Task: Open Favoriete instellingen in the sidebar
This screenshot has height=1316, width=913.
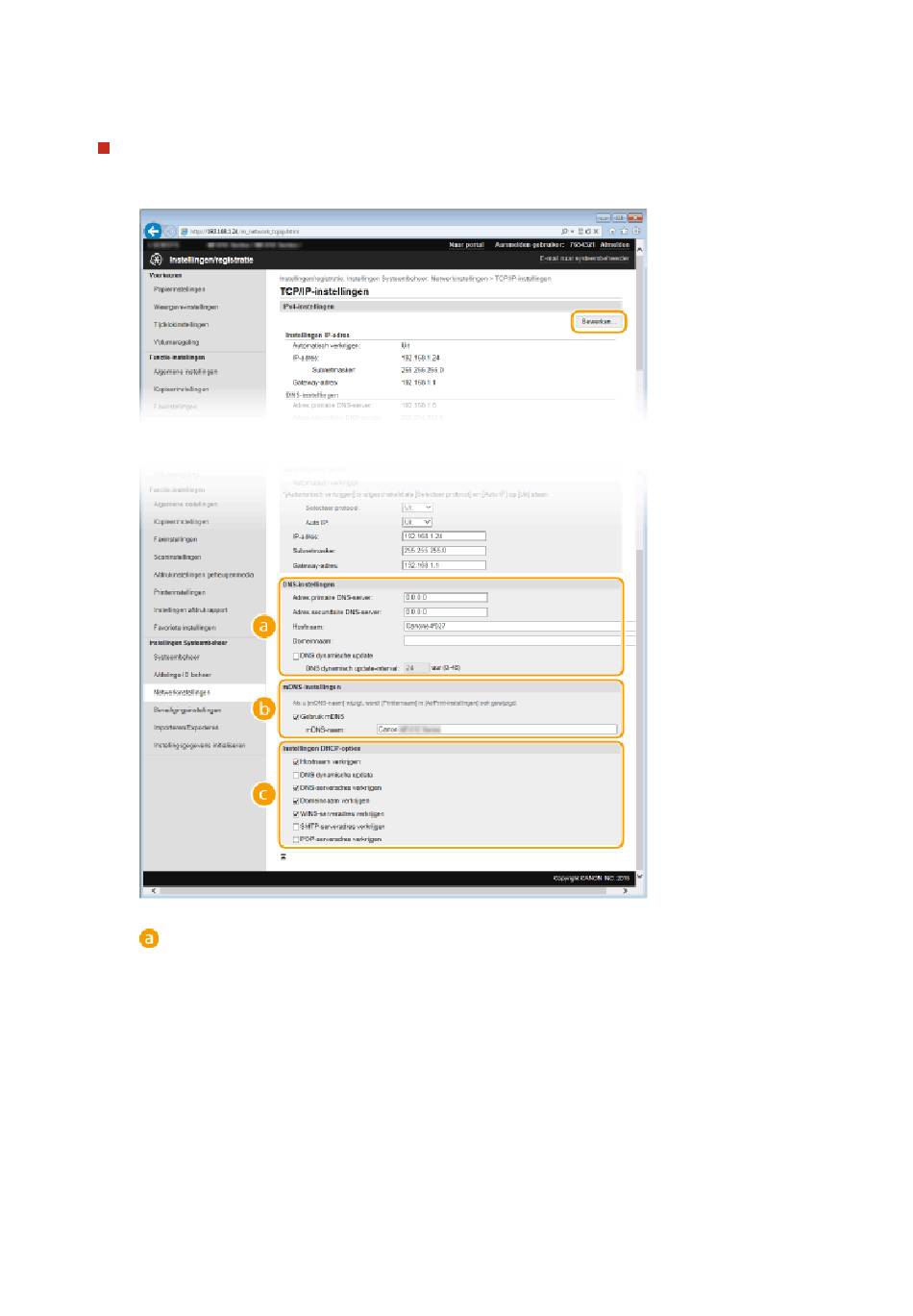Action: coord(185,628)
